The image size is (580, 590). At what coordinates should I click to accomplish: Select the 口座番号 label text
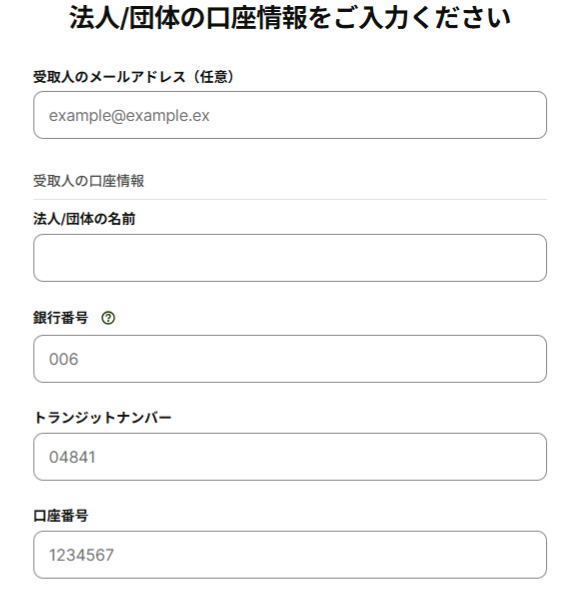point(61,515)
